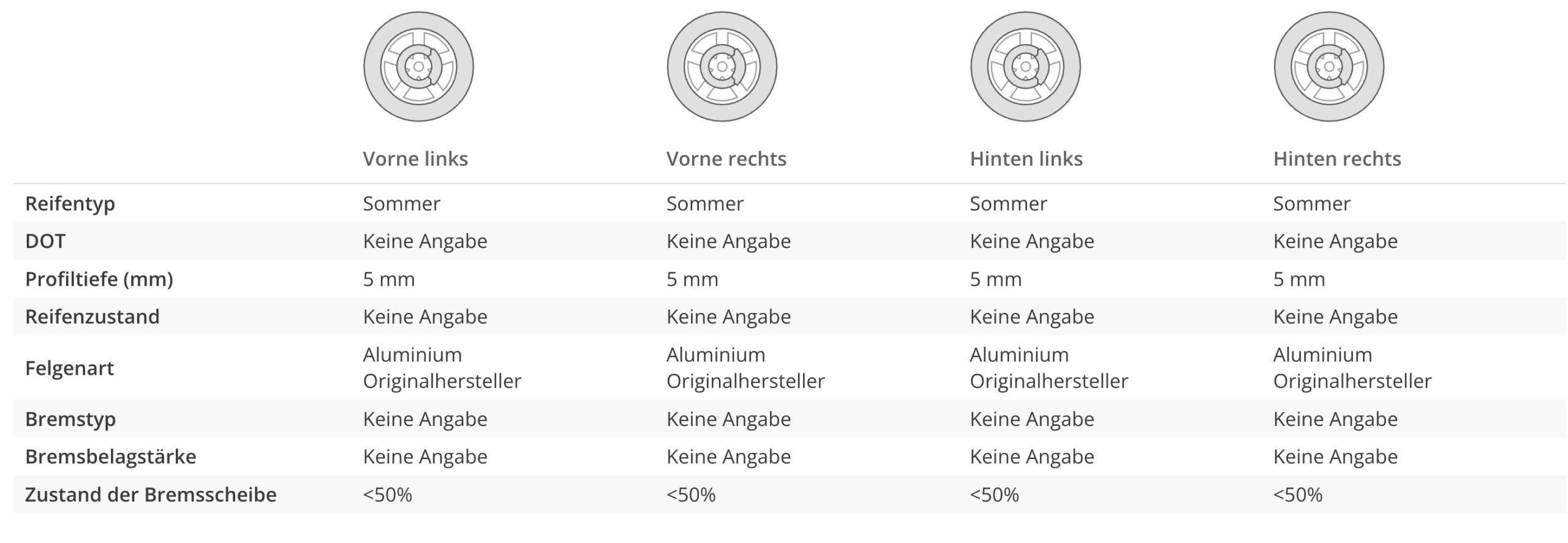Click the Reifentyp row label
The height and width of the screenshot is (543, 1568).
[70, 204]
